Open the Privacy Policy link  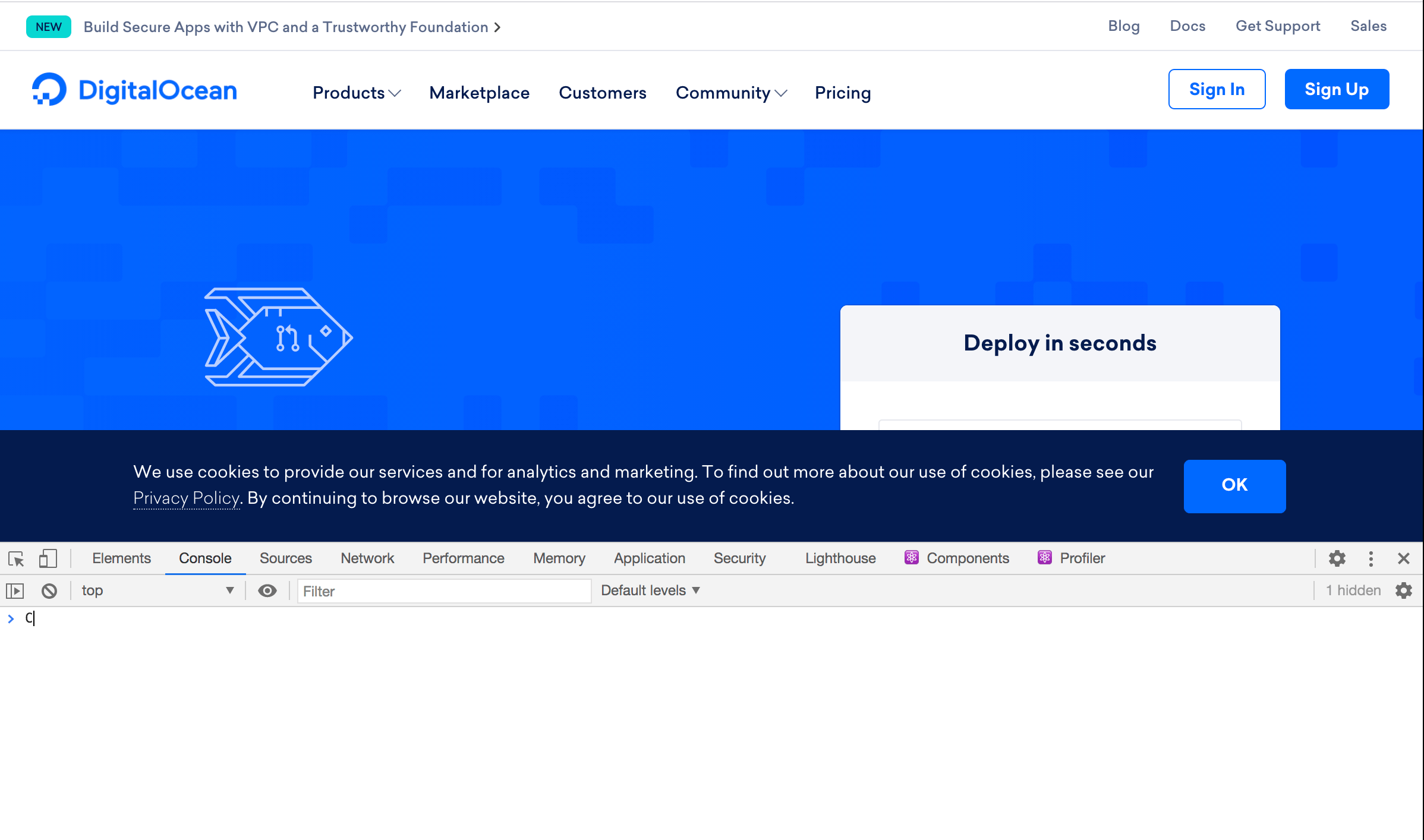pos(186,498)
